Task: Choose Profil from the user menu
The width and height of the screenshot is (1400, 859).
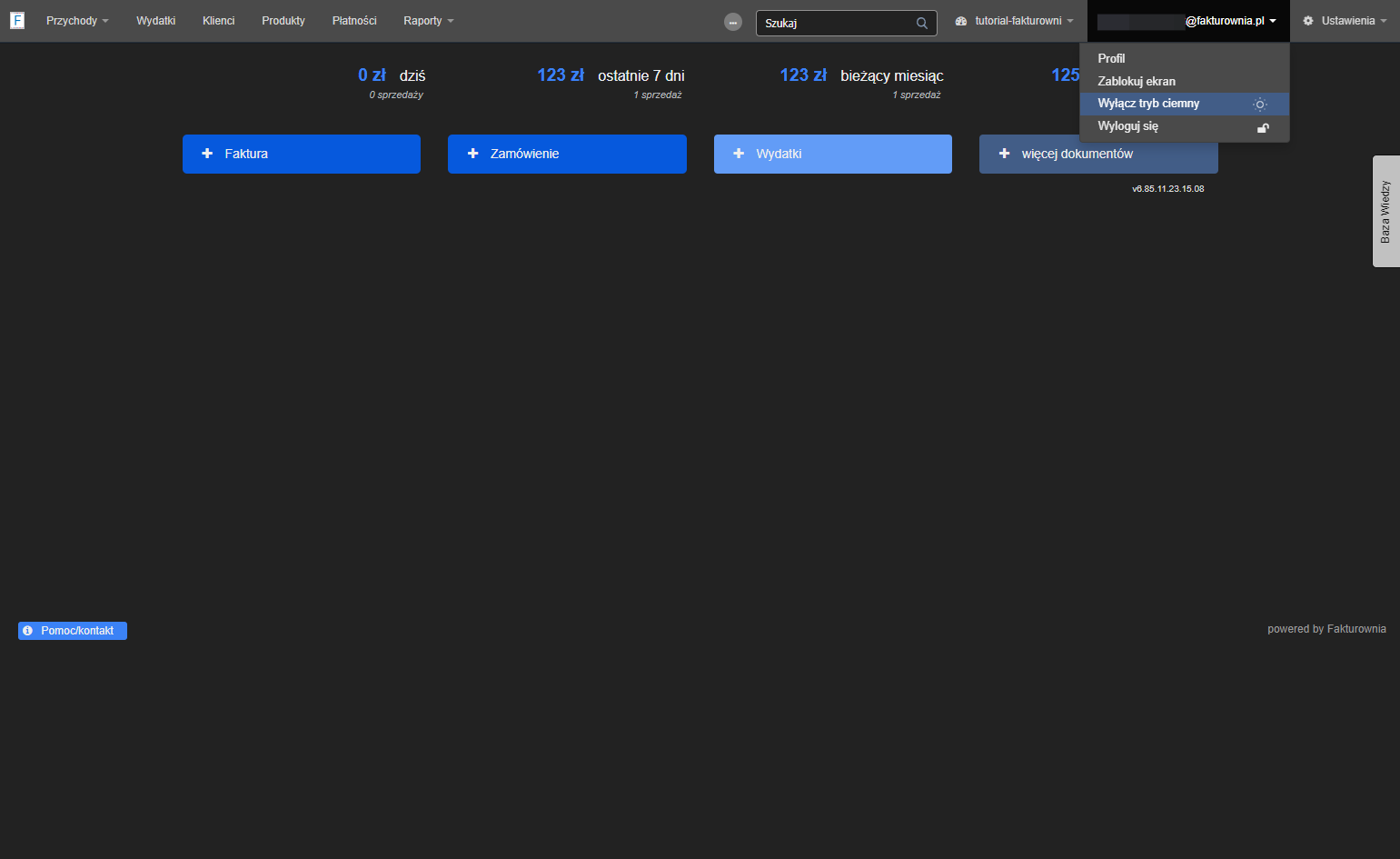Action: pos(1185,58)
